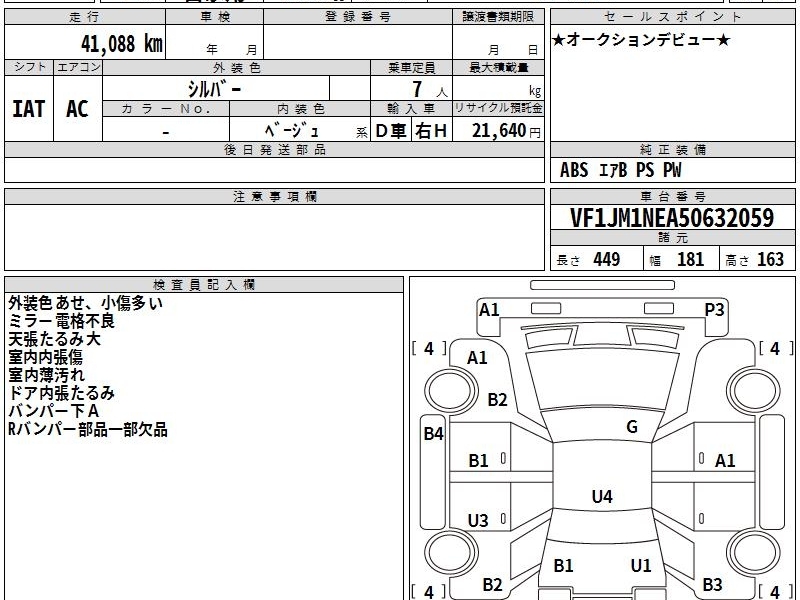This screenshot has height=600, width=800.
Task: Select the B4 damage mark on diagram
Action: [x=434, y=434]
